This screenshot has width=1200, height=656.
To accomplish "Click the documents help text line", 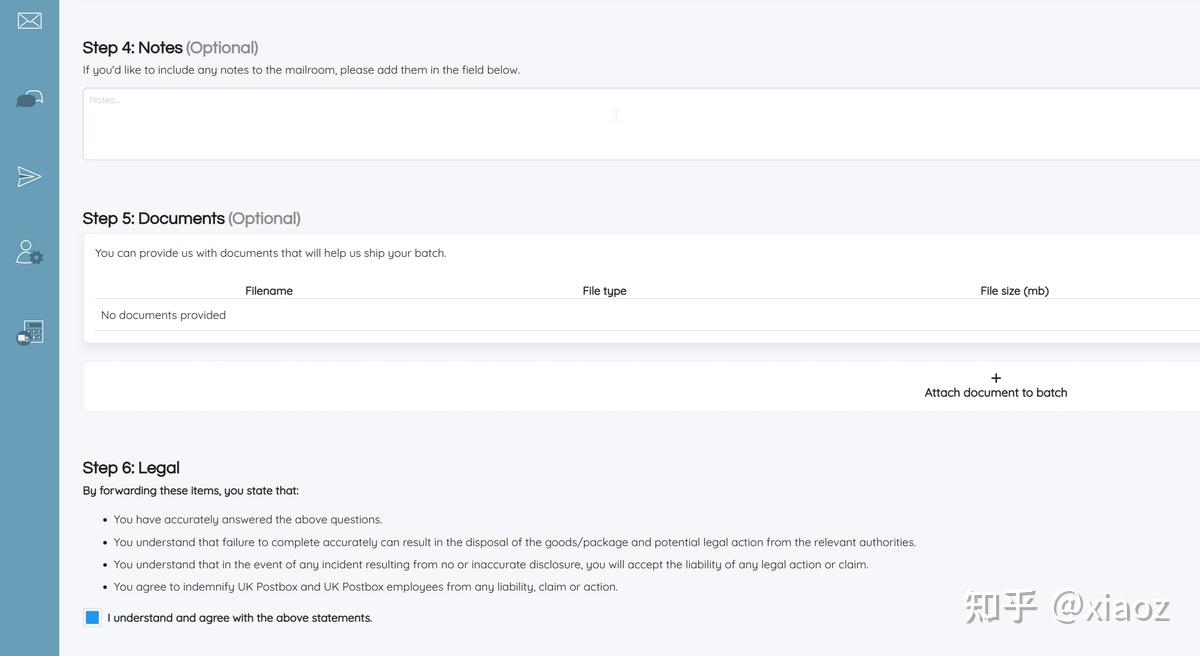I will (x=270, y=253).
